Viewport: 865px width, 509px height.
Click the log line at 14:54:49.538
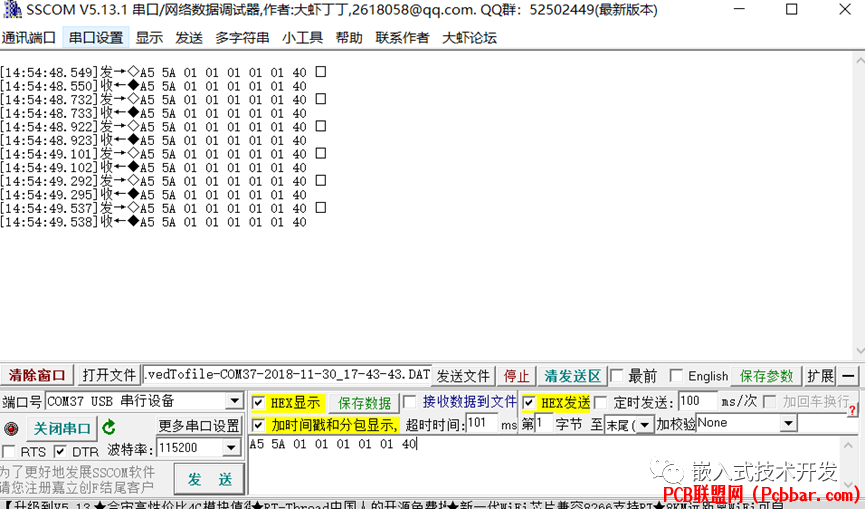(x=153, y=222)
